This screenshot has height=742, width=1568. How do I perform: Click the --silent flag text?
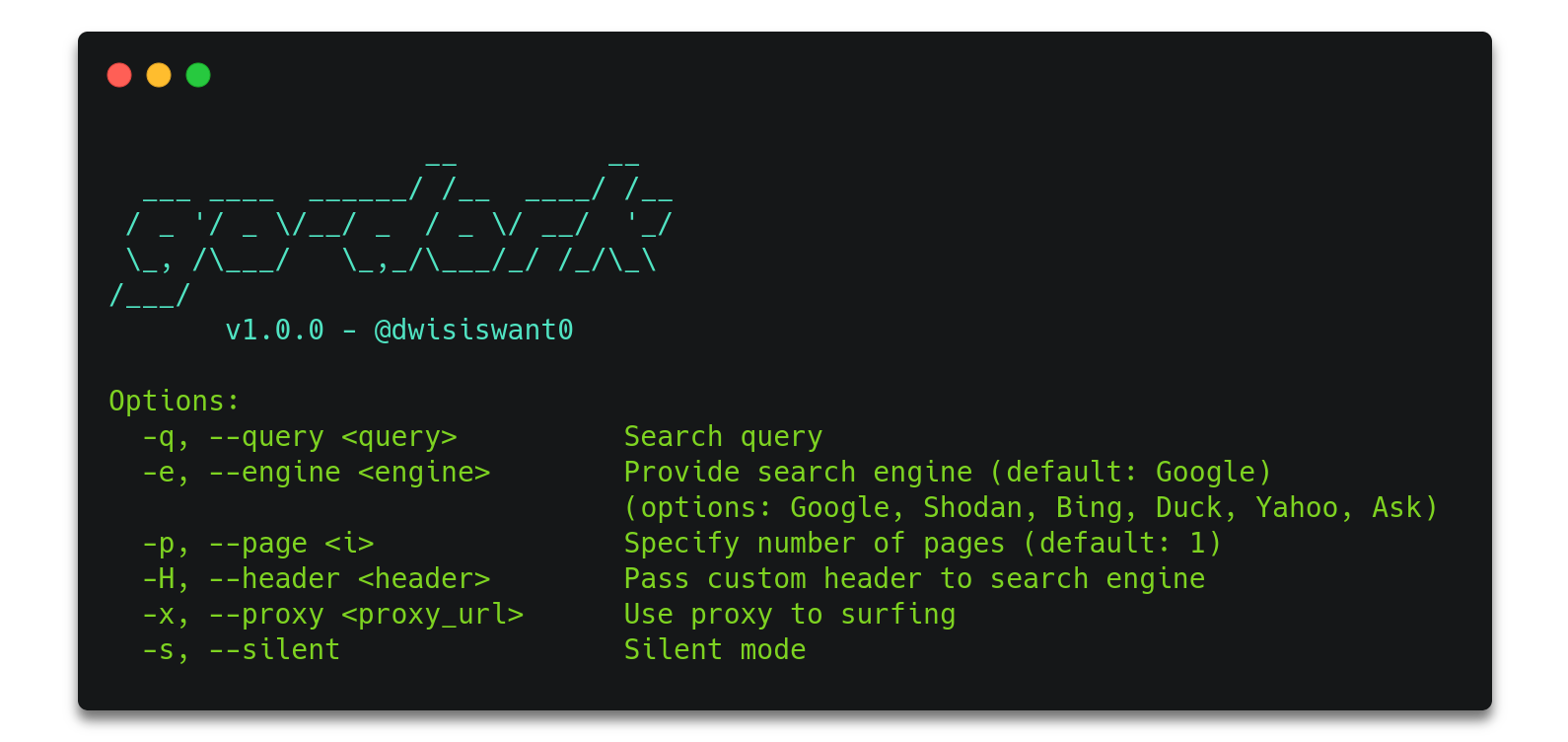[274, 649]
